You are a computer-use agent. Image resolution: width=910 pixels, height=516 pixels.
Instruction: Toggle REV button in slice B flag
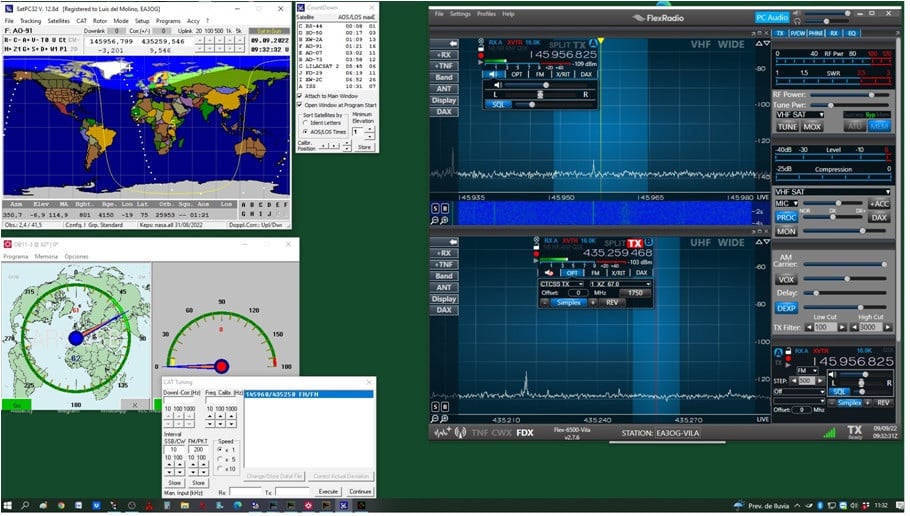(x=612, y=302)
